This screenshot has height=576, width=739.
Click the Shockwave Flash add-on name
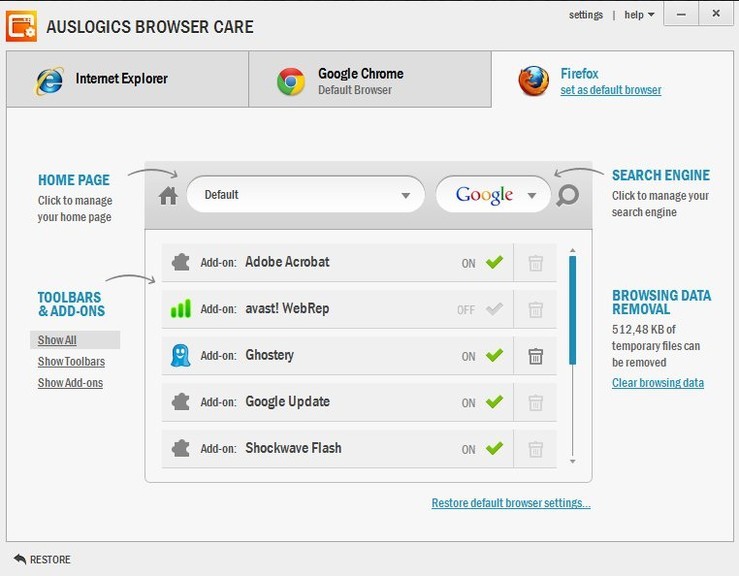pos(293,448)
